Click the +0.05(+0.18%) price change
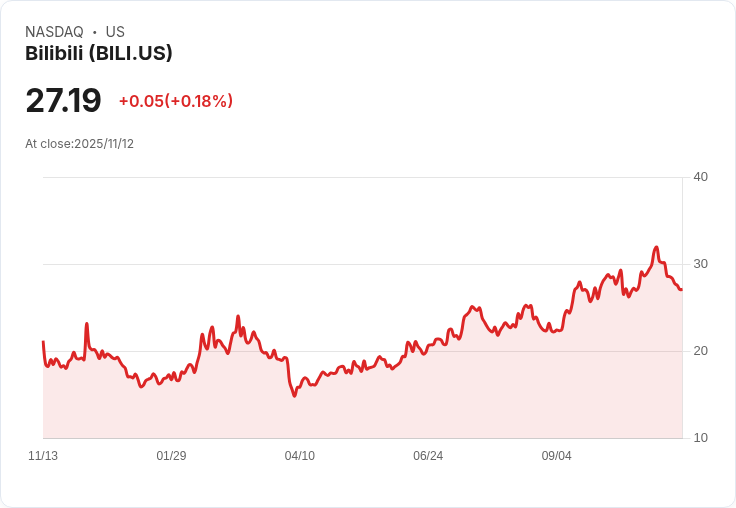 click(x=175, y=101)
